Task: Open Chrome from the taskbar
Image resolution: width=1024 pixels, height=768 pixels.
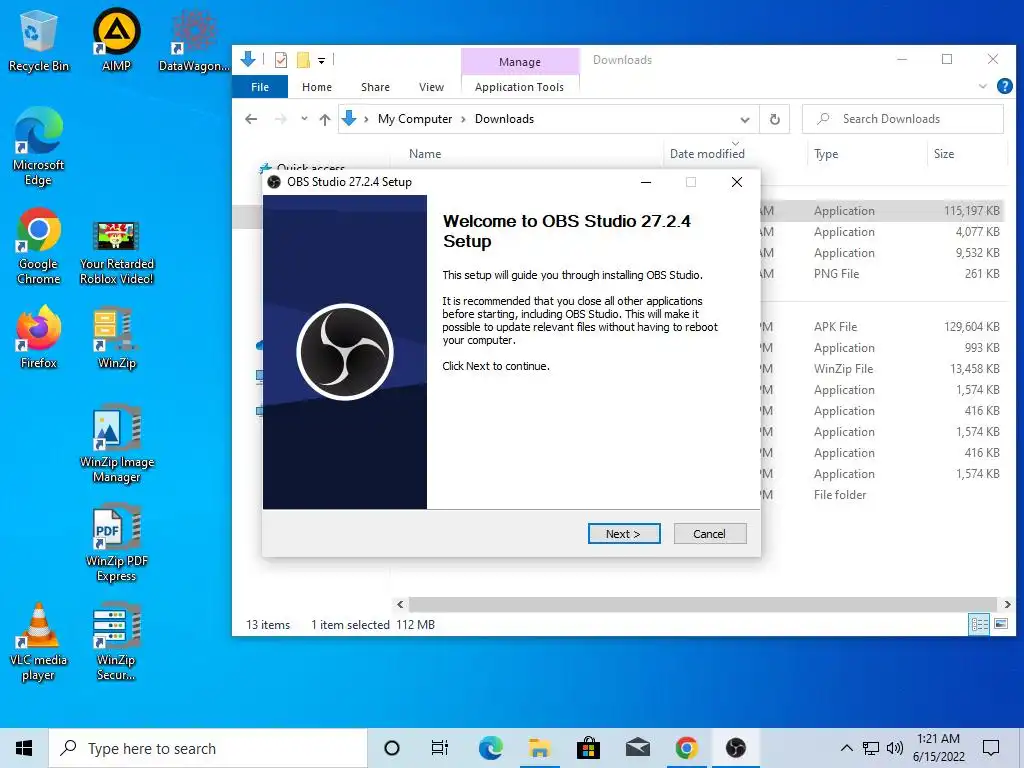Action: tap(686, 748)
